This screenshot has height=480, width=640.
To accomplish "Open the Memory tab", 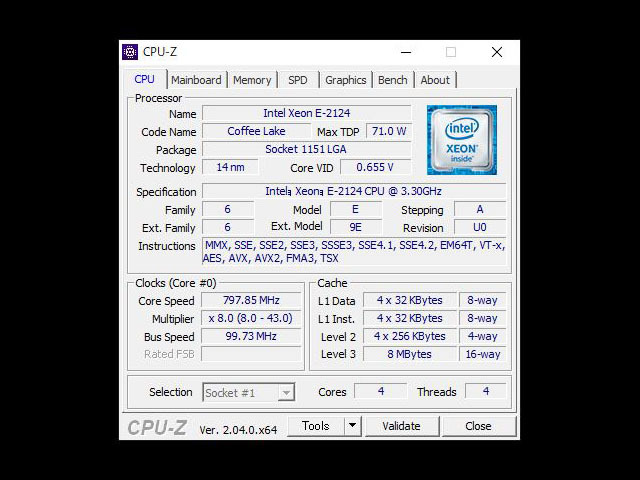I will [252, 80].
